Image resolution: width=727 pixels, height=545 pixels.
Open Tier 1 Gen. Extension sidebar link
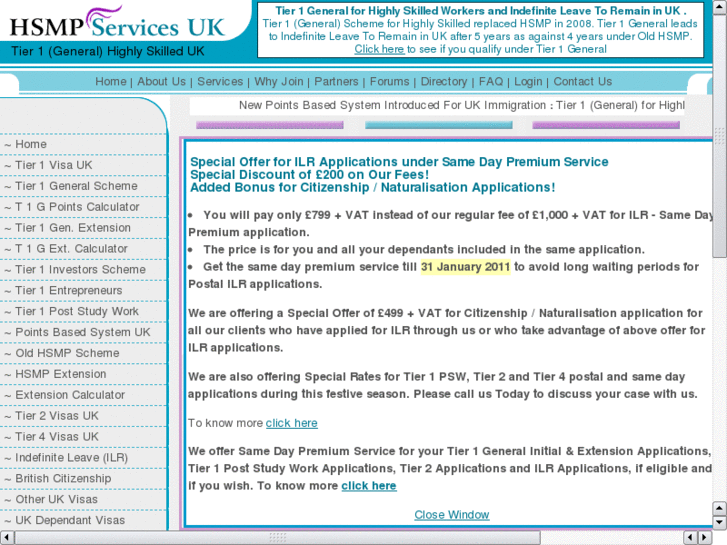(x=73, y=228)
